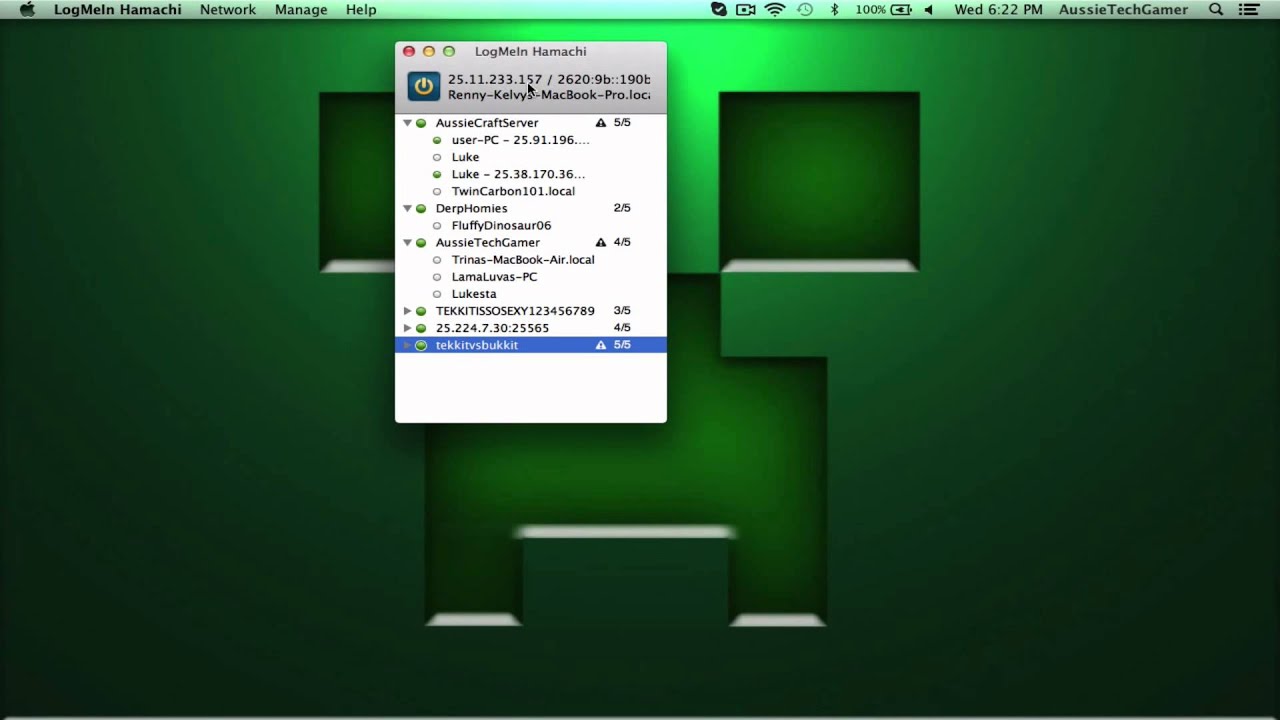Click the Bluetooth menu bar icon
Screen dimensions: 1280x720
pyautogui.click(x=834, y=9)
